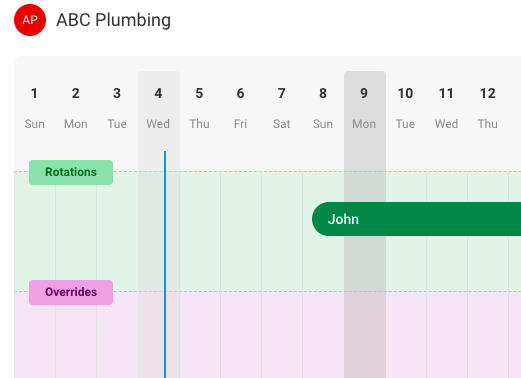The height and width of the screenshot is (378, 521).
Task: Click the red AP avatar icon
Action: (x=30, y=20)
